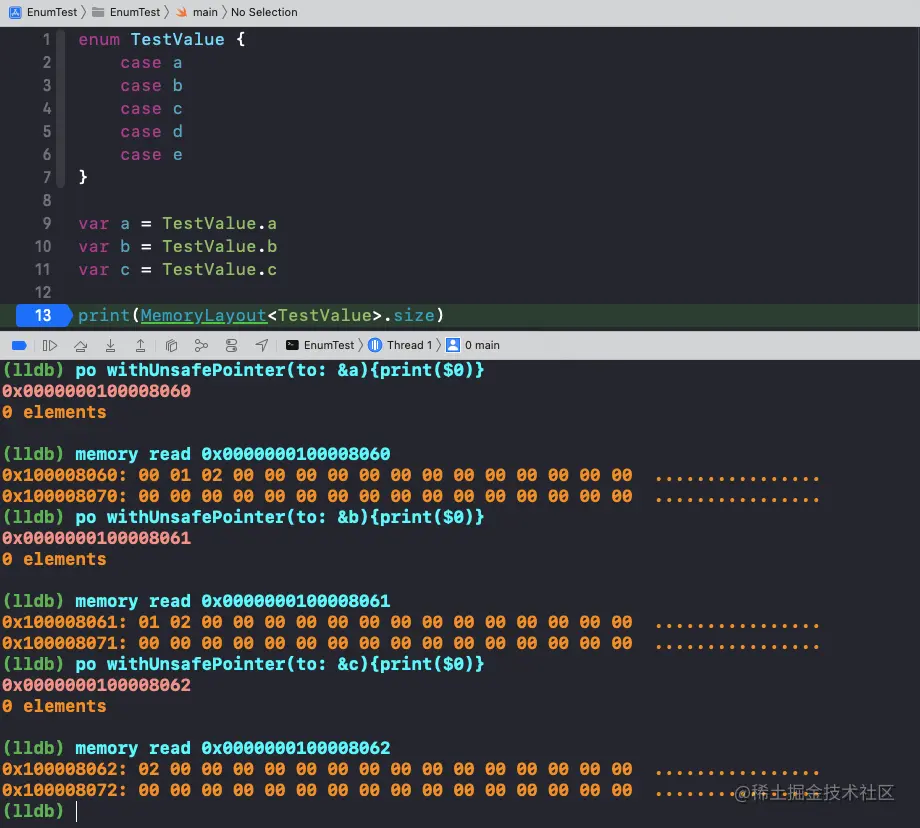Image resolution: width=920 pixels, height=828 pixels.
Task: Click the 'po withUnsafePointer(to: &c)' command
Action: [x=279, y=664]
